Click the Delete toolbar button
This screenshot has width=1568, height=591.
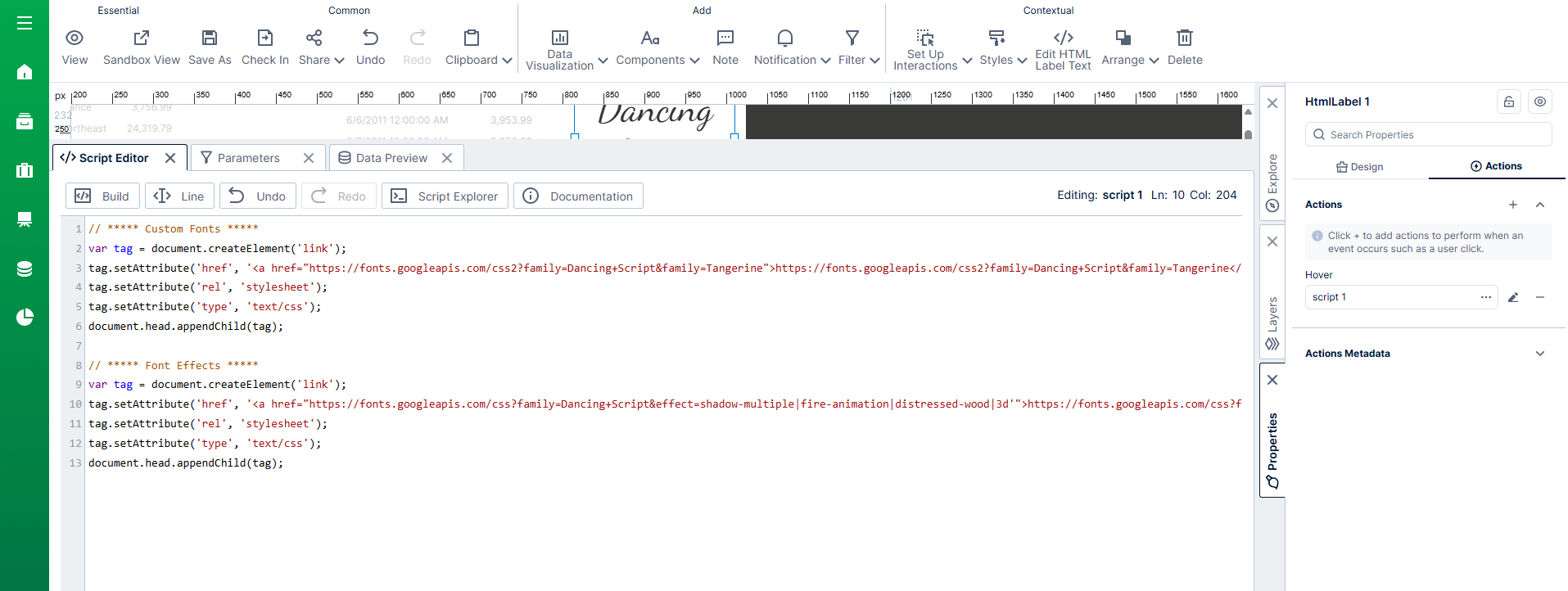coord(1185,47)
